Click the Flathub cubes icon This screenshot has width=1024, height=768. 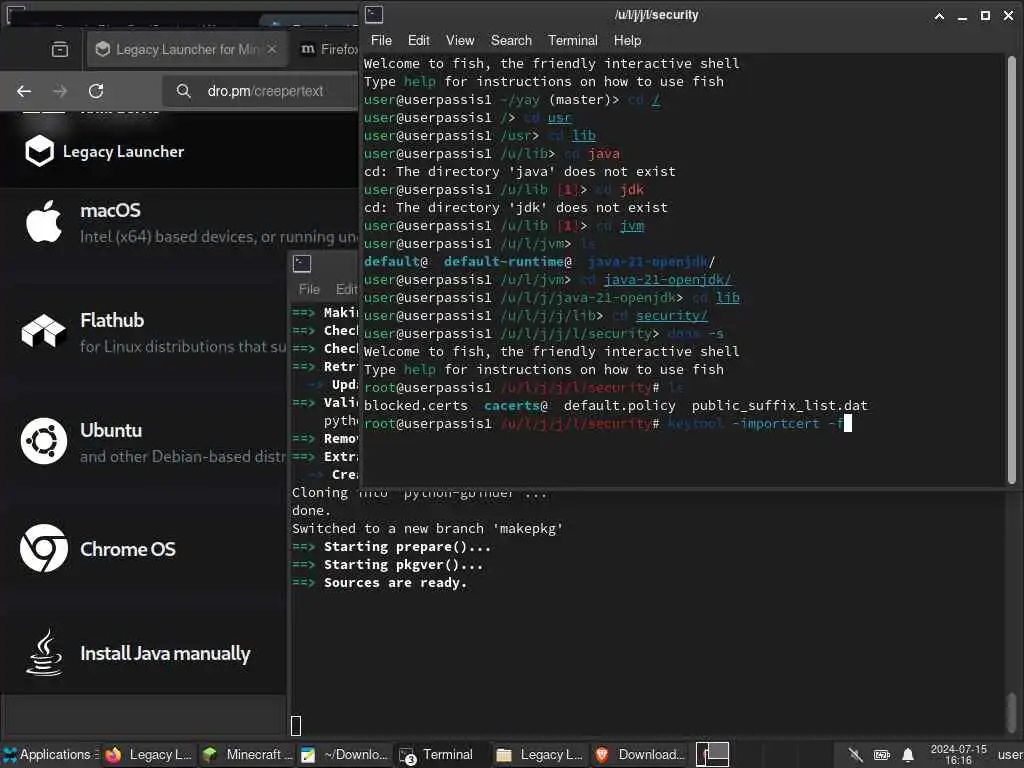(44, 330)
